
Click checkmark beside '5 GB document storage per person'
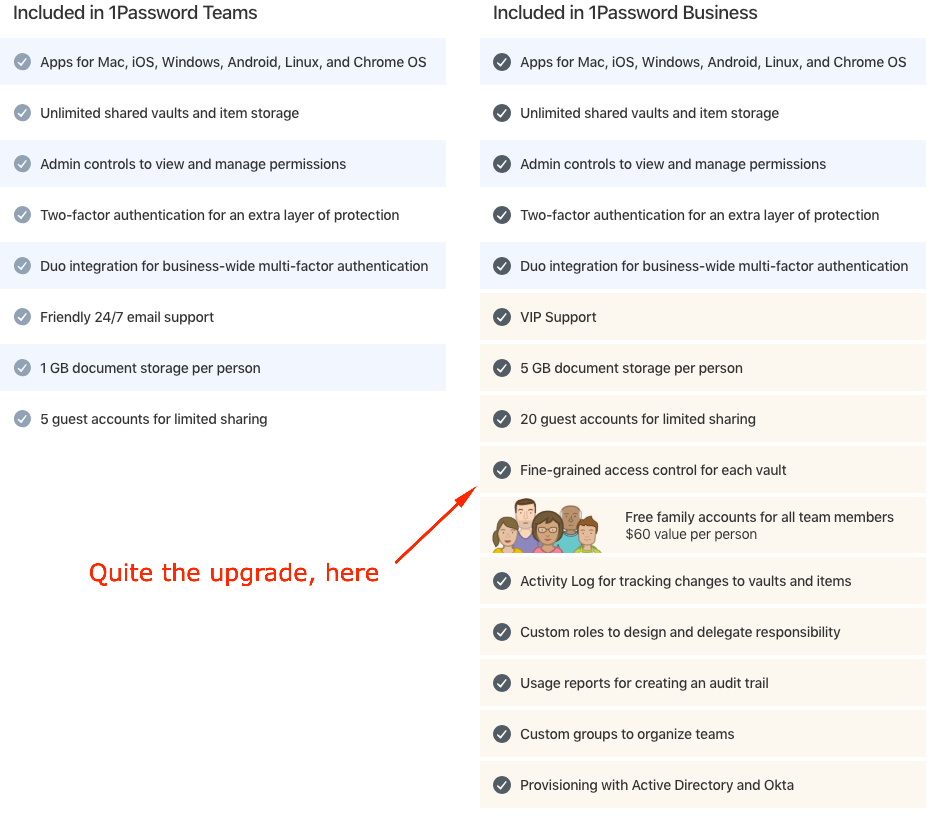click(x=502, y=367)
